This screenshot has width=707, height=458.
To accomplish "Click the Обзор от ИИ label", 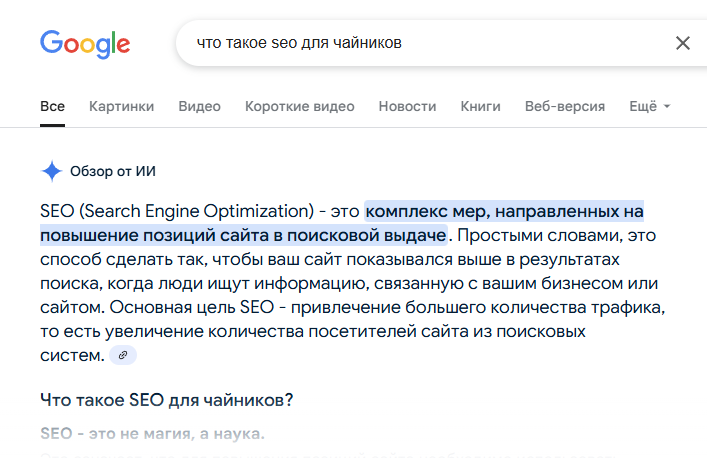I will pos(113,171).
